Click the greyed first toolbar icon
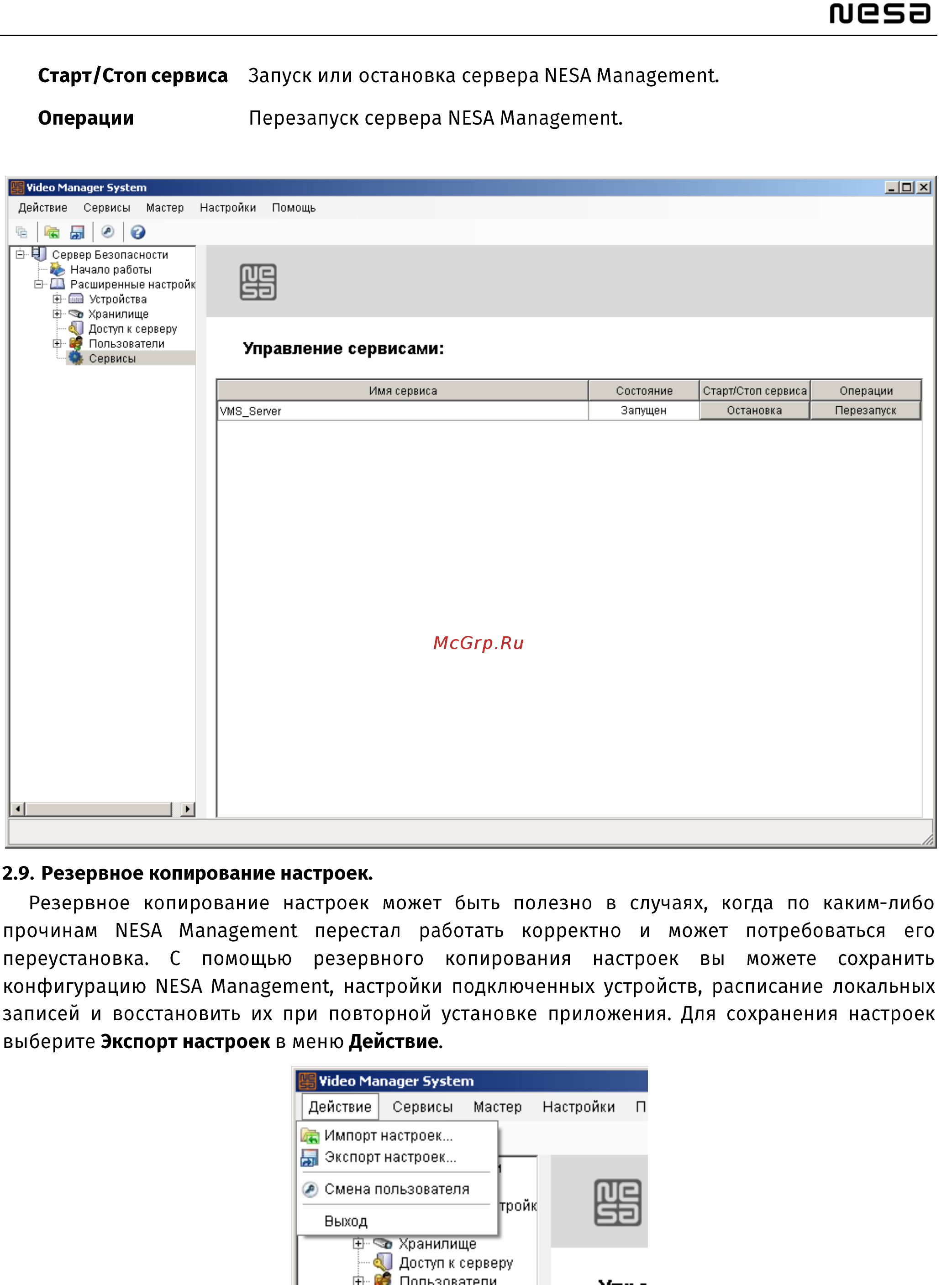Image resolution: width=952 pixels, height=1285 pixels. [x=22, y=232]
